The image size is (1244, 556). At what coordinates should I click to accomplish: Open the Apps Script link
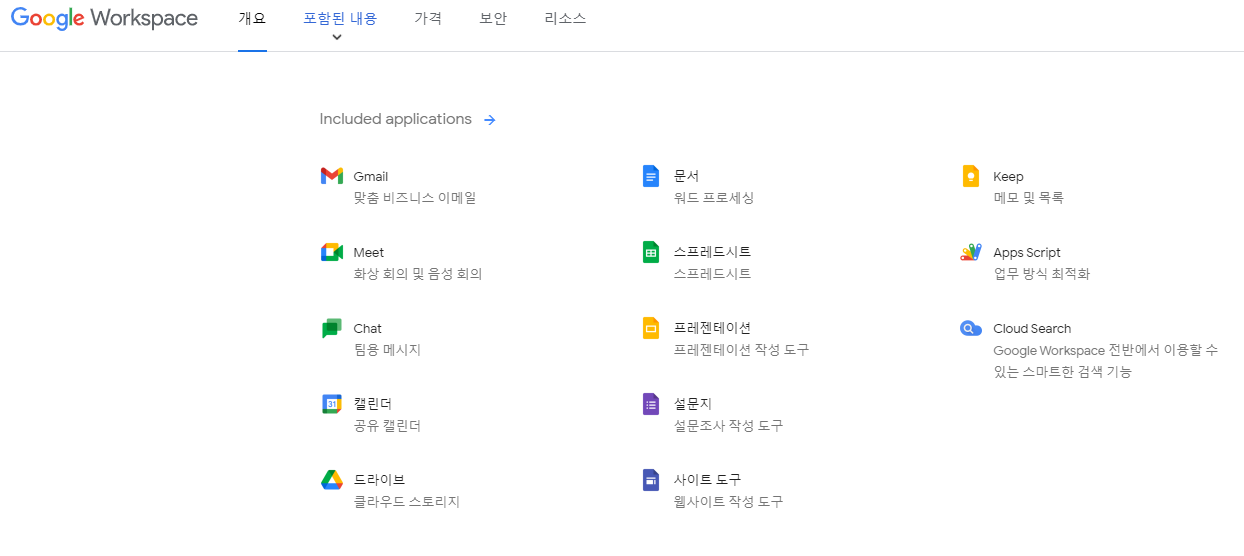coord(1027,252)
